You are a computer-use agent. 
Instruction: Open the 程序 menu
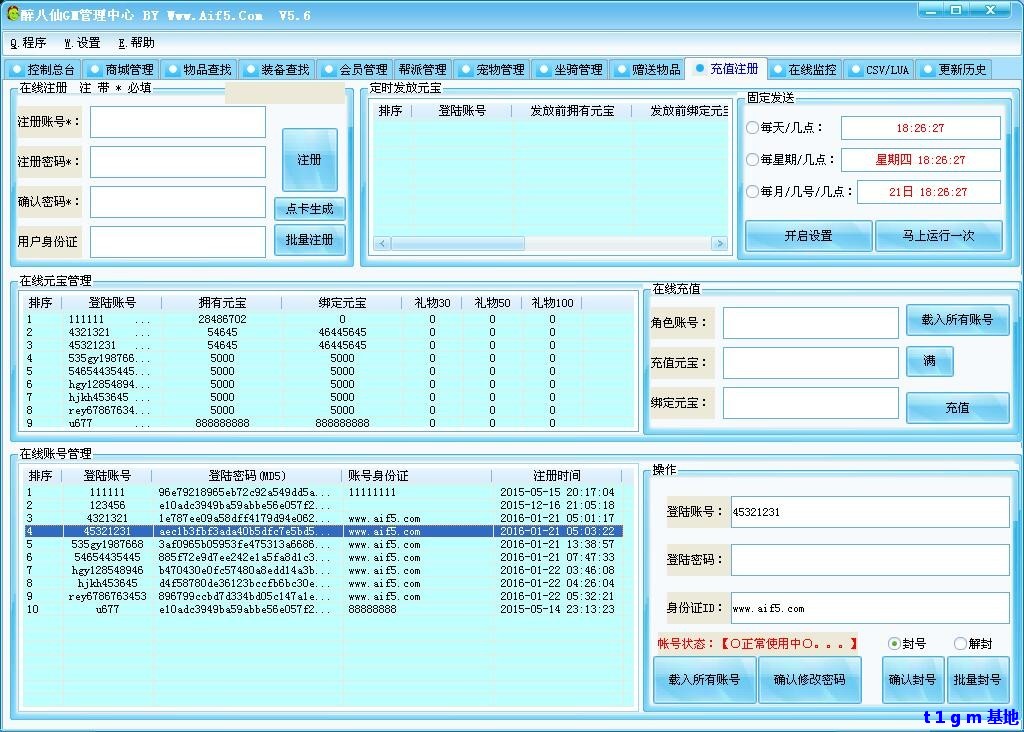28,43
